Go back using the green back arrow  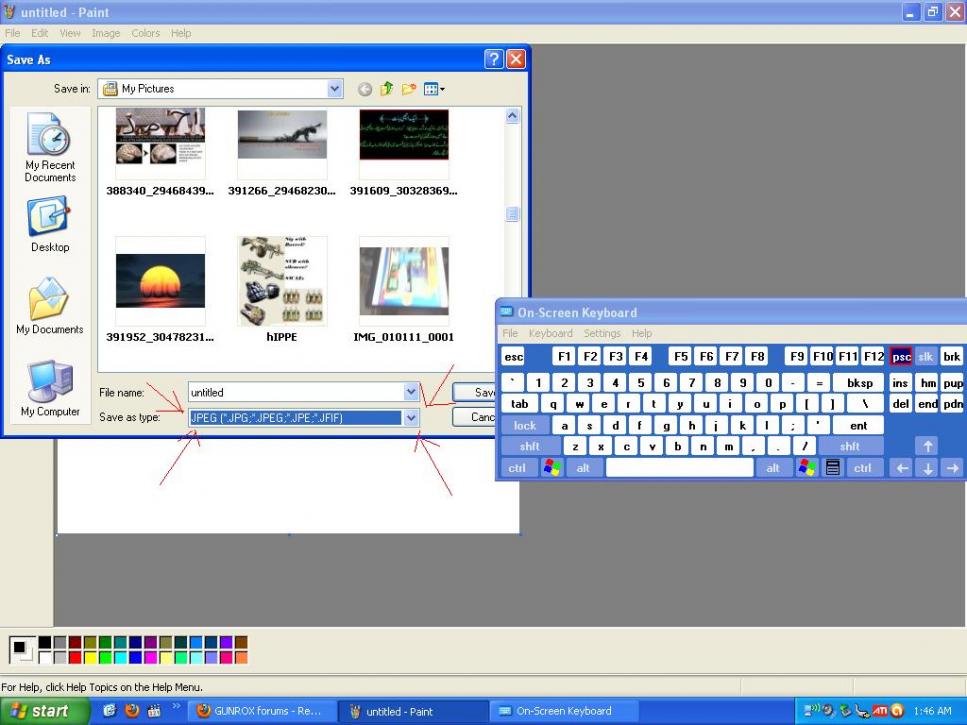point(365,89)
